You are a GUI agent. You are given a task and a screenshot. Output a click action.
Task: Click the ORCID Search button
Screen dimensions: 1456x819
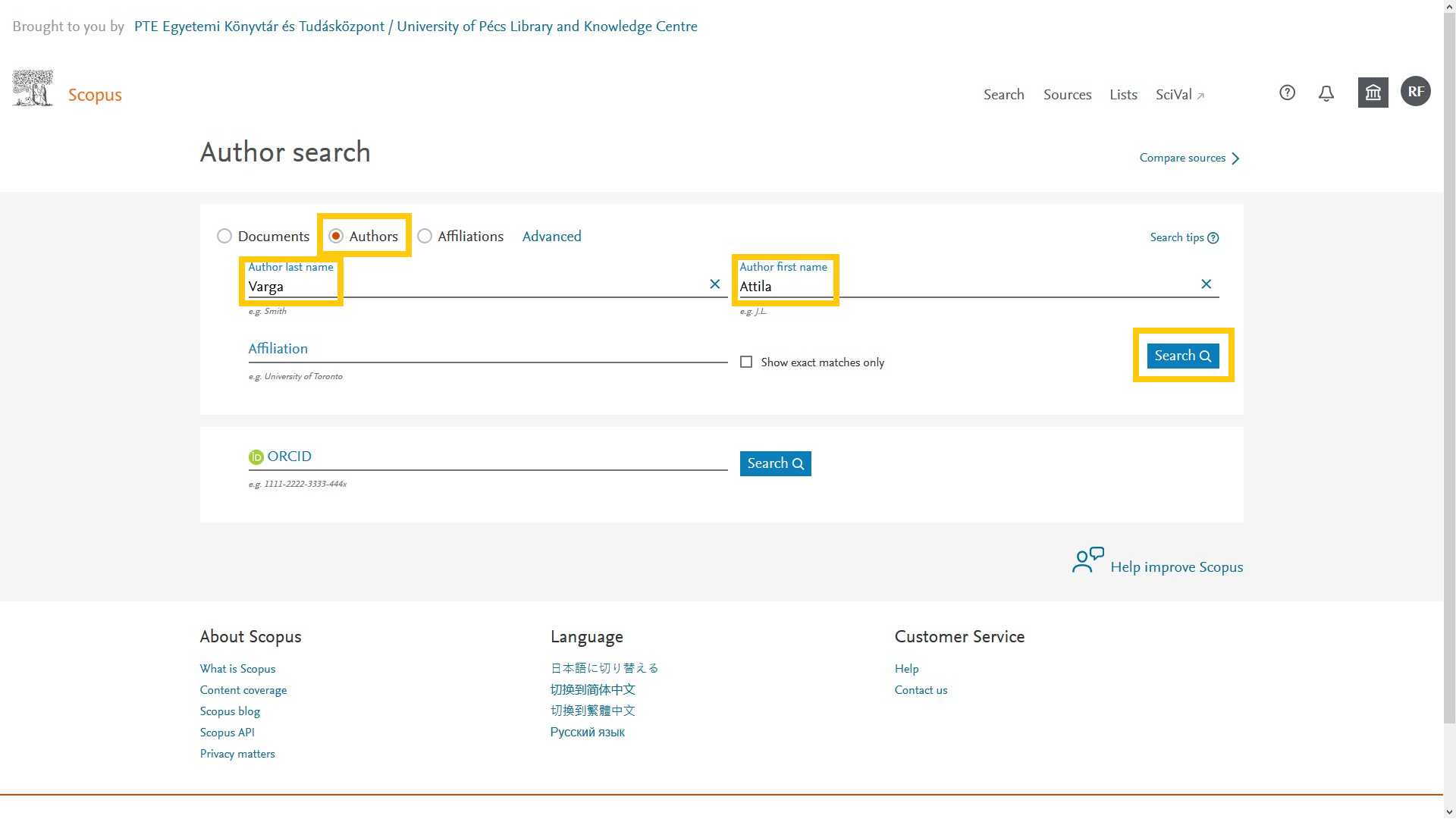775,463
